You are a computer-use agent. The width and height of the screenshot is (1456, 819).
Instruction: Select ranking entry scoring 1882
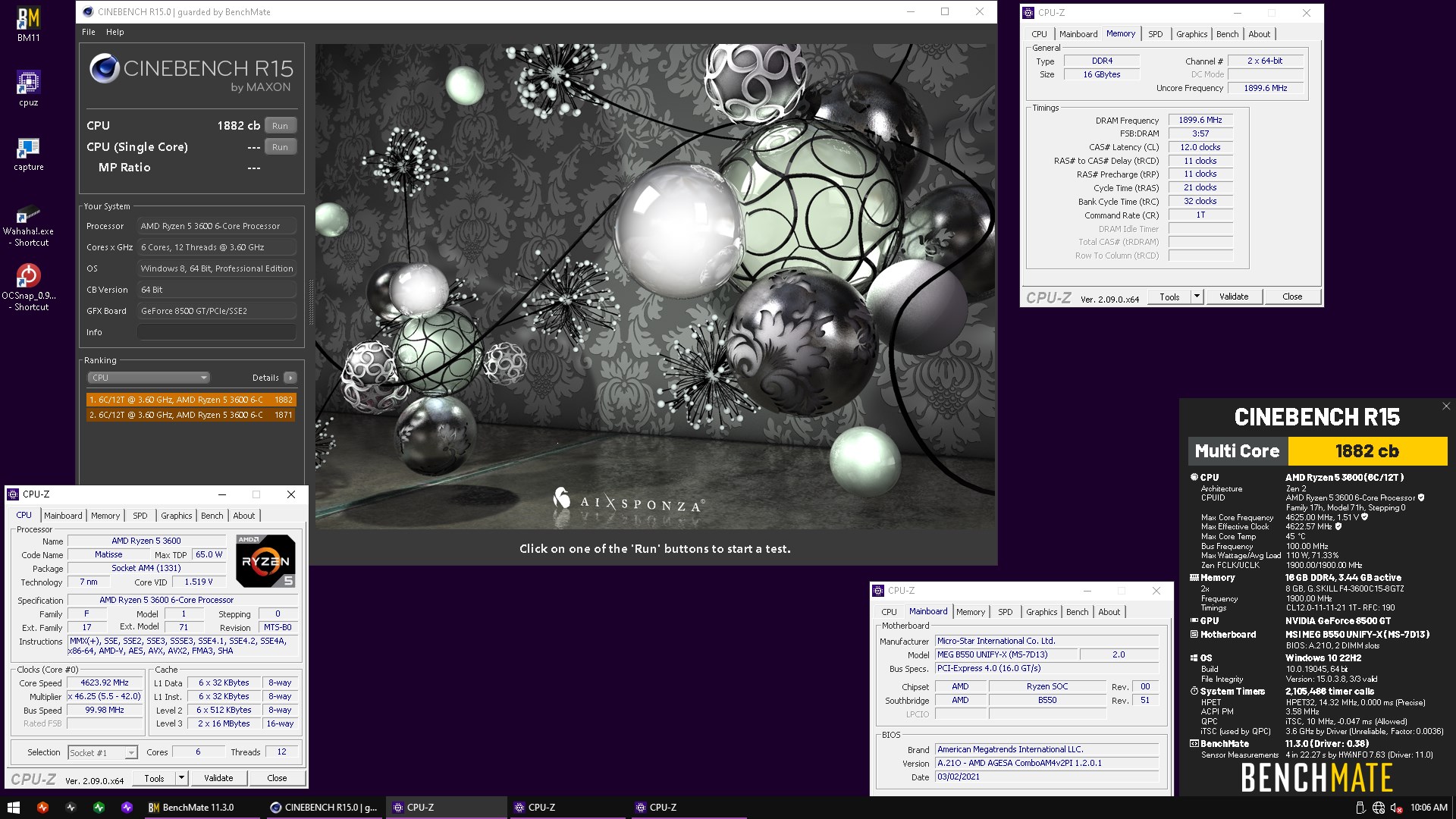(191, 400)
